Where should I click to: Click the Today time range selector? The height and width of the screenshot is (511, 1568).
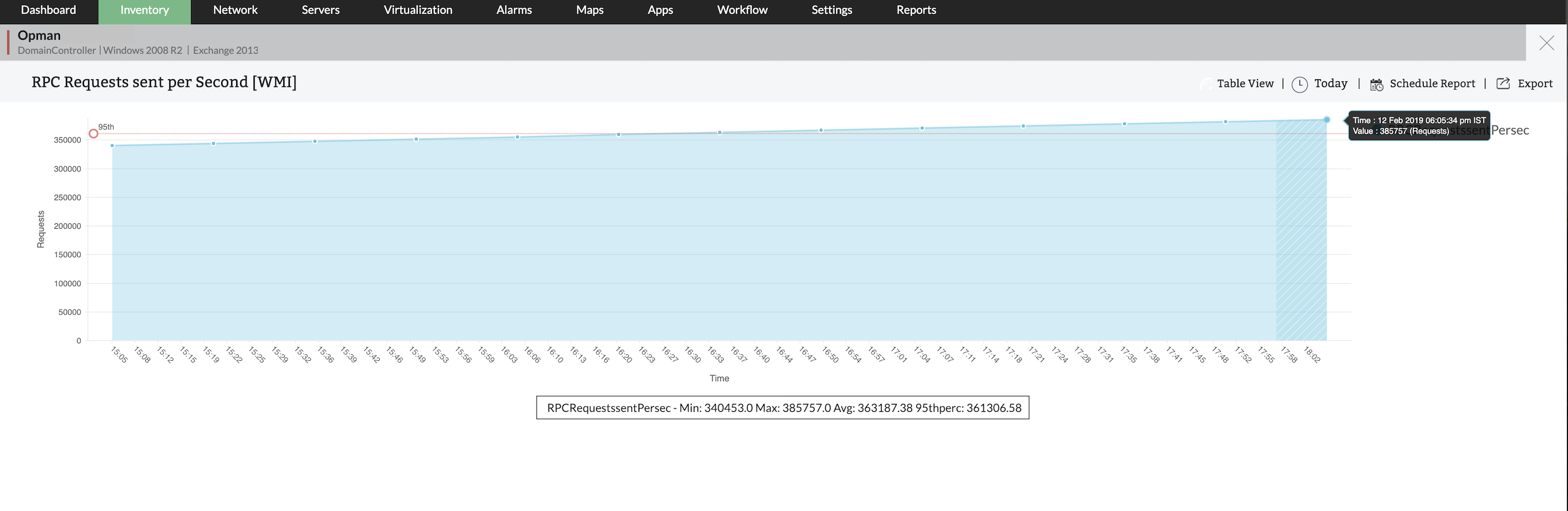point(1331,83)
